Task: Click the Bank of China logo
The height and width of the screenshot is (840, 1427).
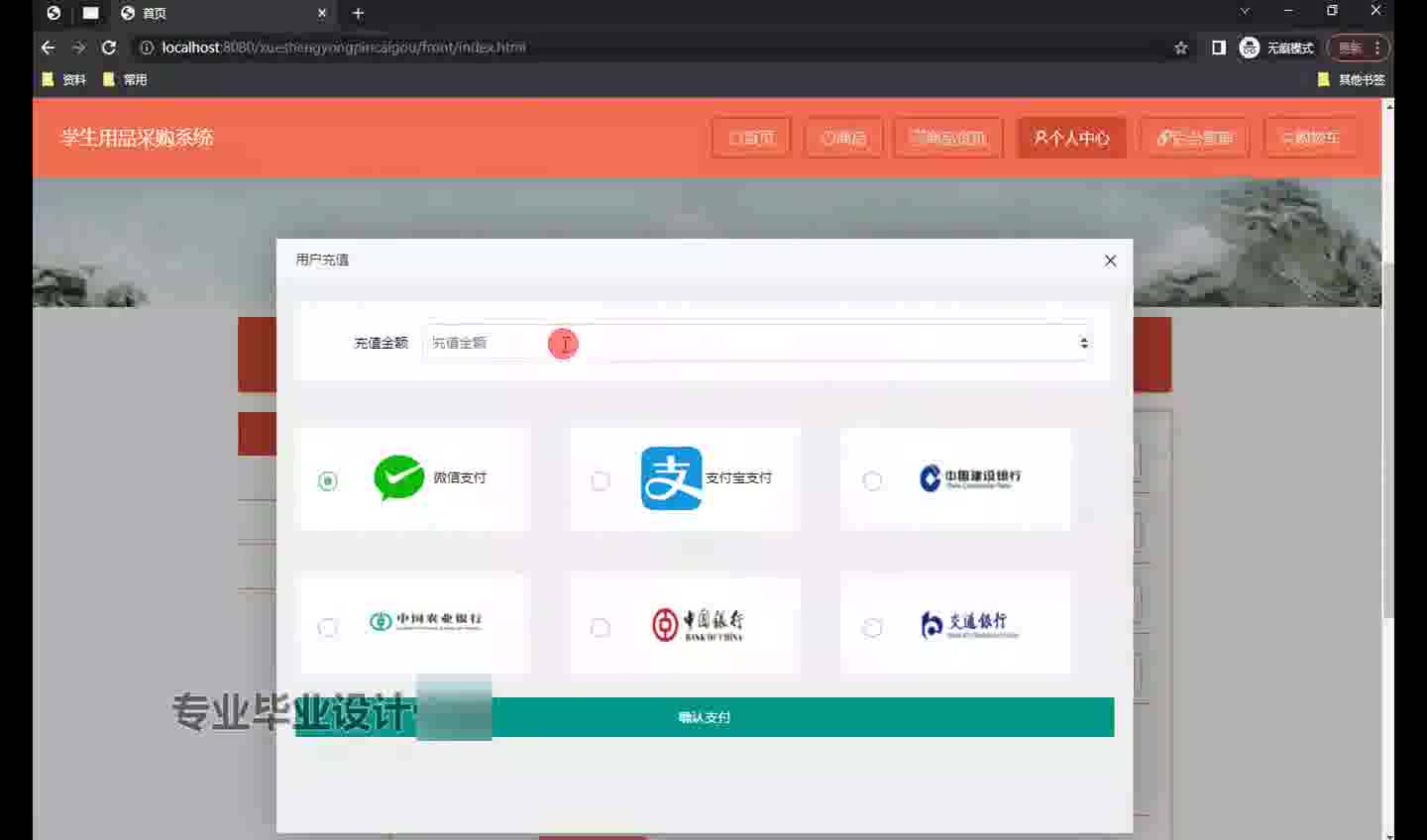Action: point(698,624)
